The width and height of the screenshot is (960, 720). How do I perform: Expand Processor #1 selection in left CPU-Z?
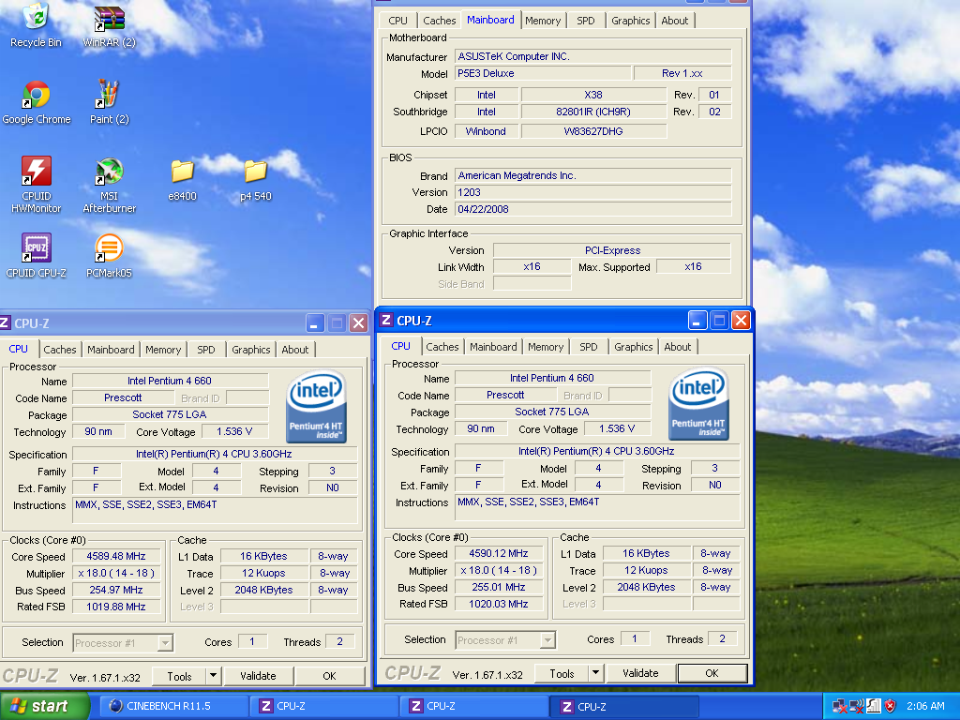point(165,643)
